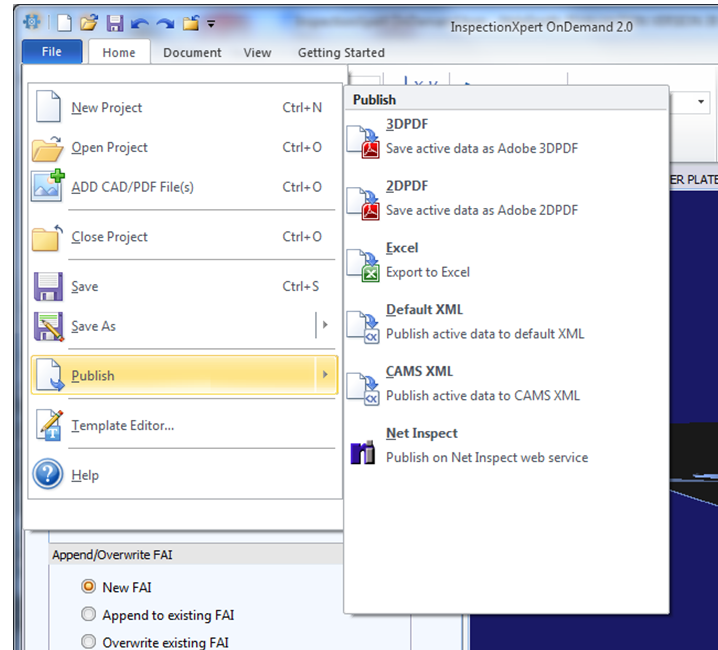The height and width of the screenshot is (650, 718).
Task: Switch to the Home tab
Action: pyautogui.click(x=119, y=52)
